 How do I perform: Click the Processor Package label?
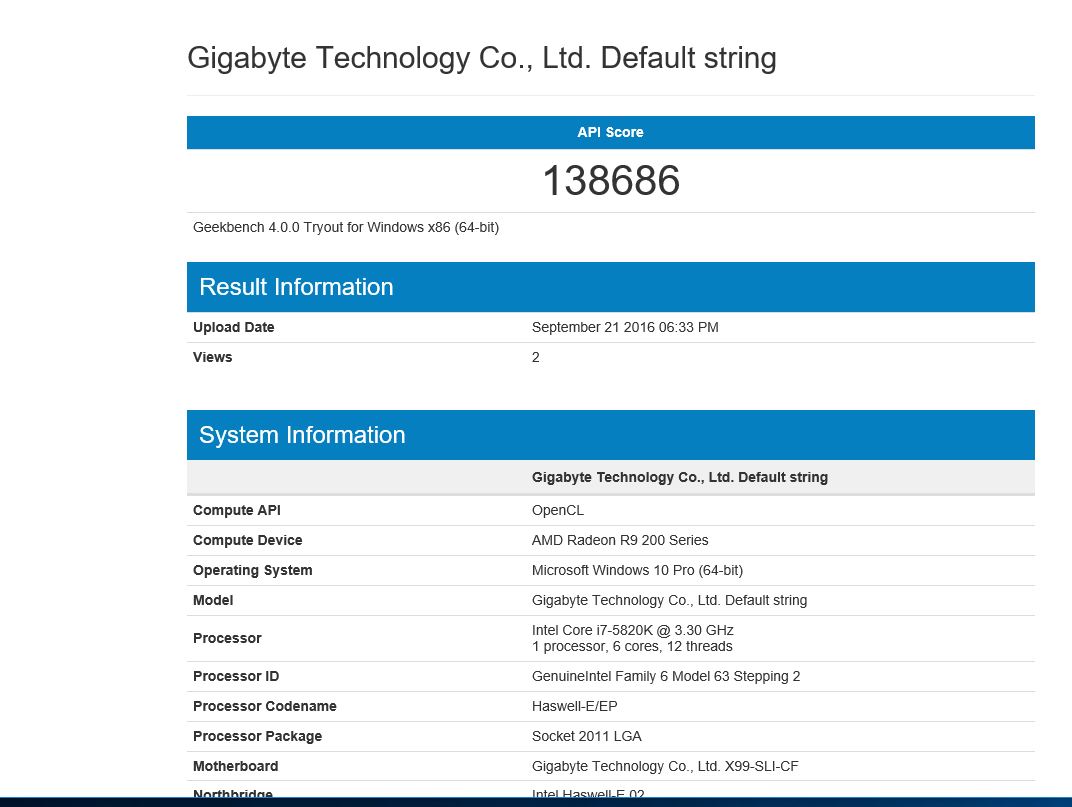[257, 737]
